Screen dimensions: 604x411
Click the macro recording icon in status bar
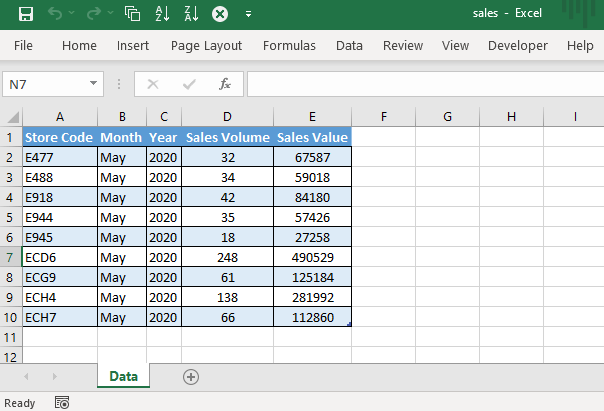62,403
